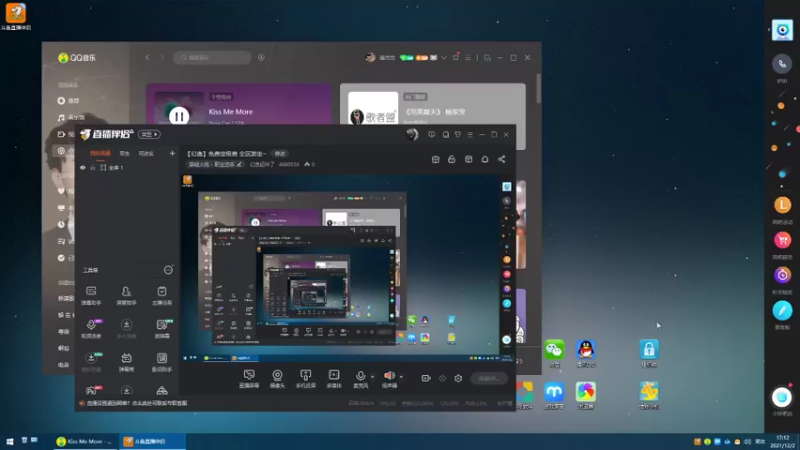Share the live room with share icon
800x450 pixels.
tap(502, 159)
